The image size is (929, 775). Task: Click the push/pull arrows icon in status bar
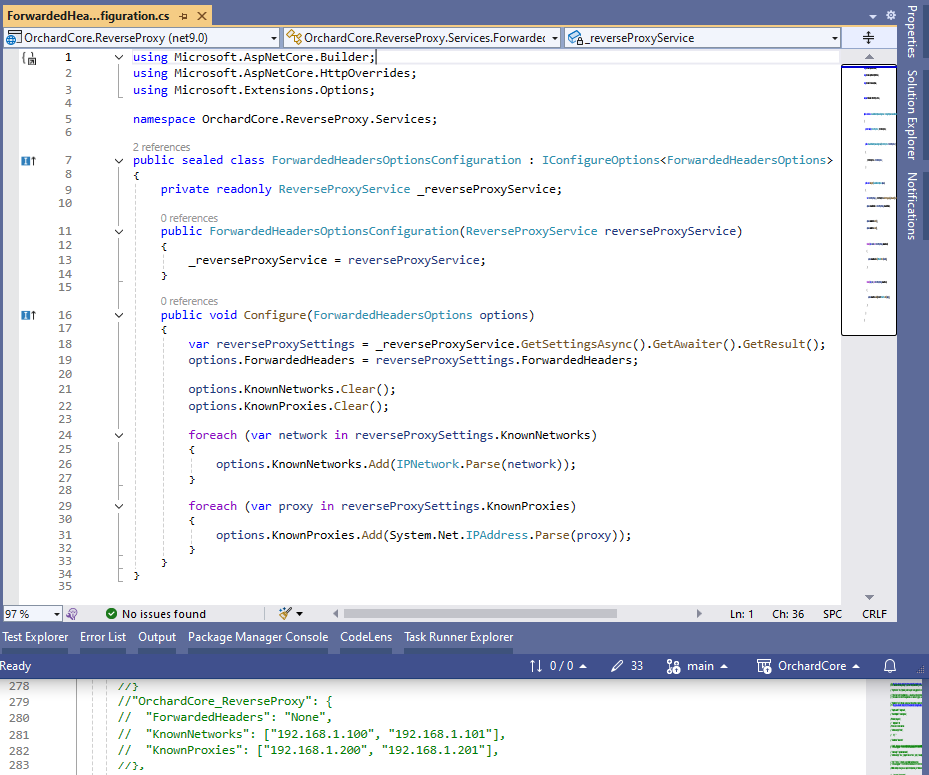click(x=536, y=666)
